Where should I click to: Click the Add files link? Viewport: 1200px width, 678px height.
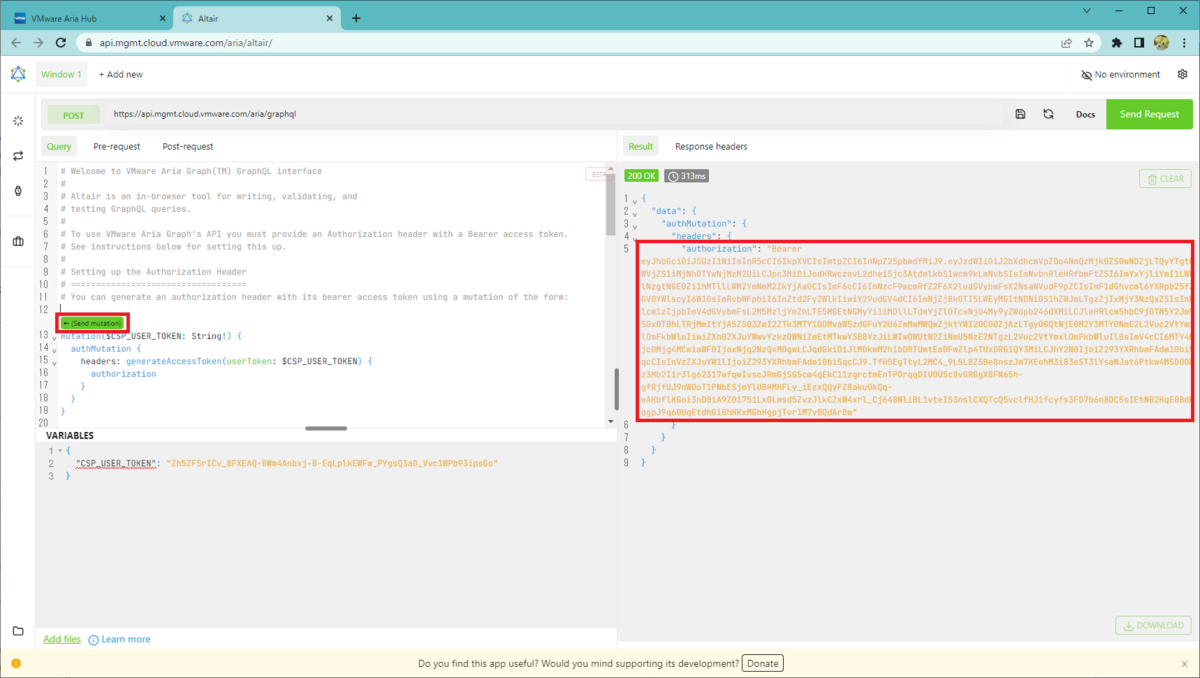(62, 639)
